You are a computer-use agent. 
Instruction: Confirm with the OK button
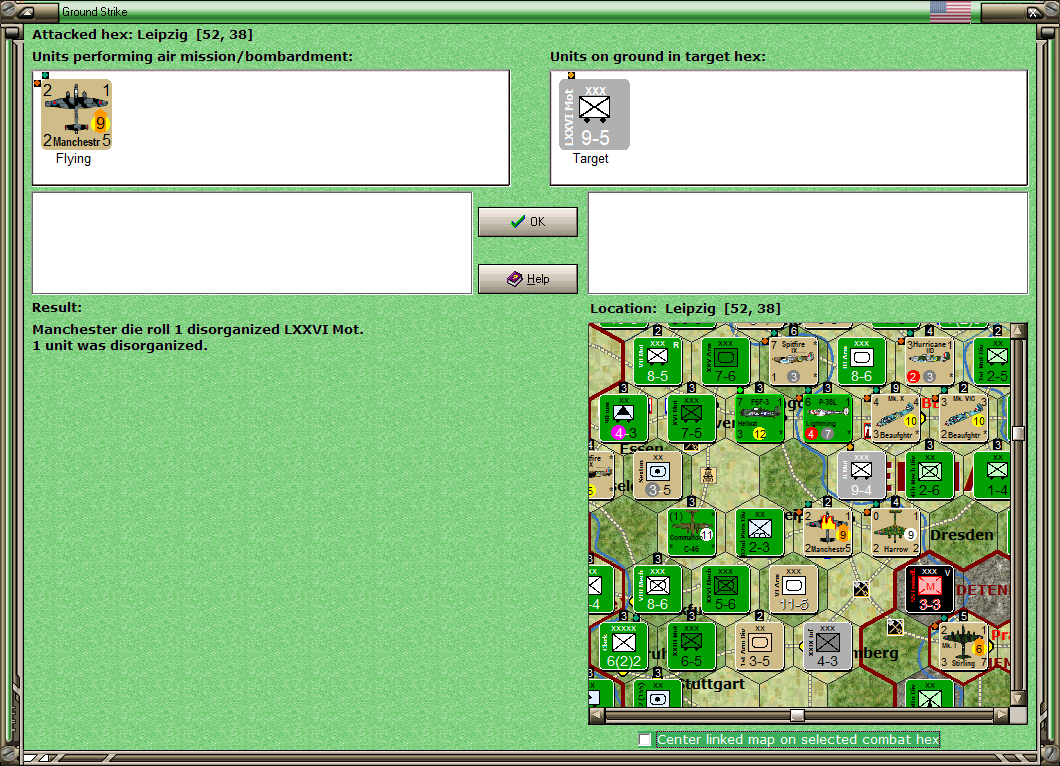point(528,222)
